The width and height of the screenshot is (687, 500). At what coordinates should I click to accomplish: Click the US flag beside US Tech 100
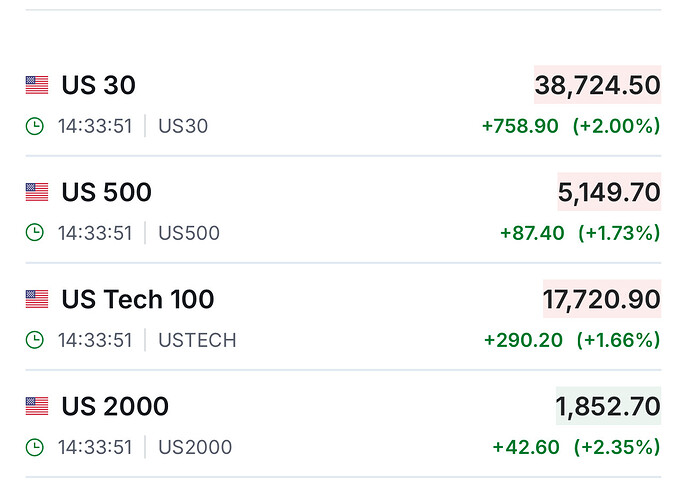[x=37, y=299]
